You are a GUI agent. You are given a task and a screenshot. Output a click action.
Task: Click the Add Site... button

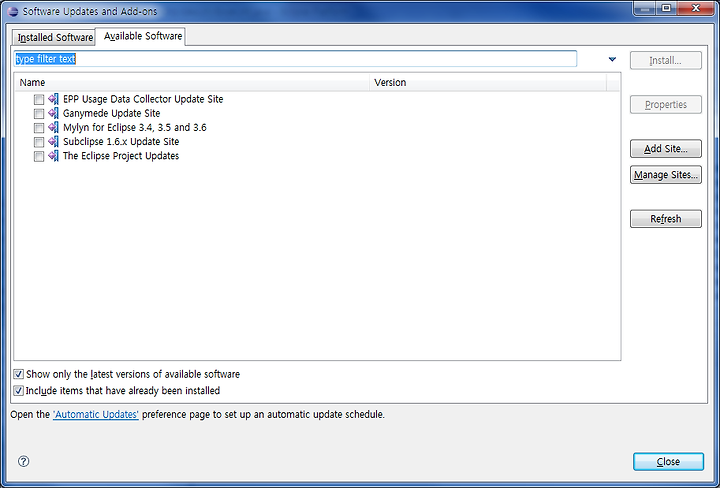click(x=665, y=149)
